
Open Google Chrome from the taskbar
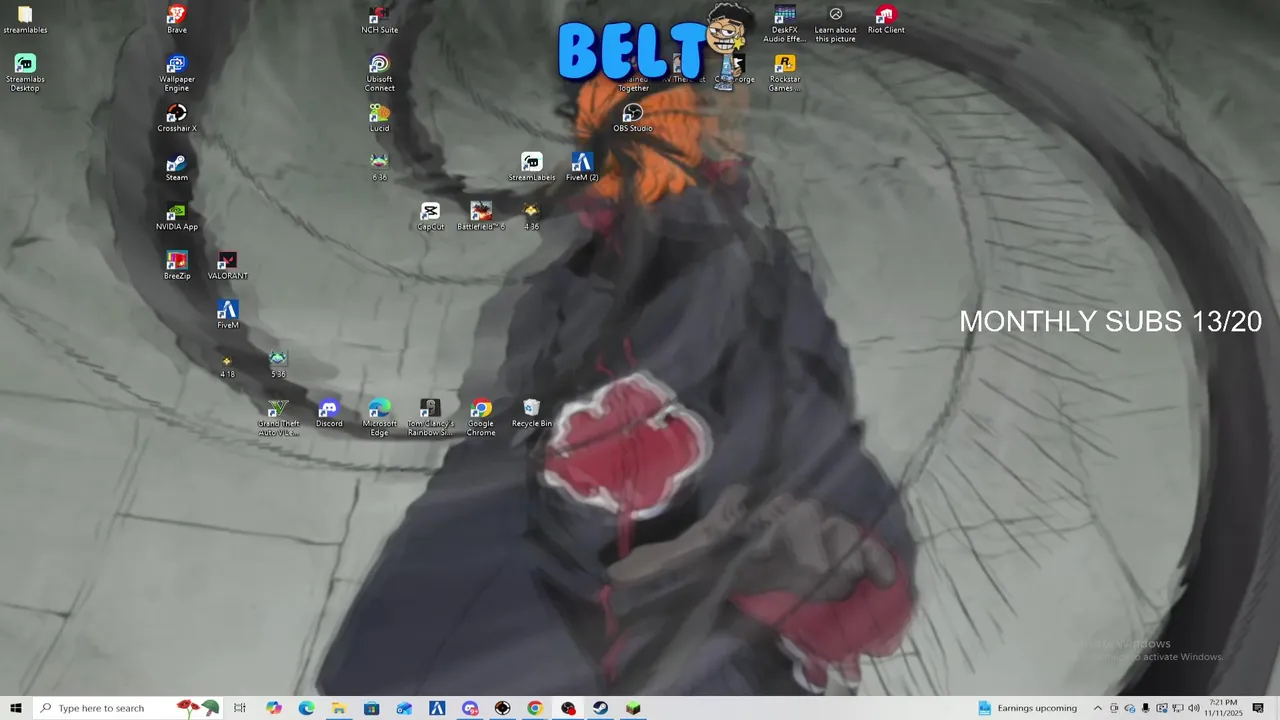pos(535,708)
